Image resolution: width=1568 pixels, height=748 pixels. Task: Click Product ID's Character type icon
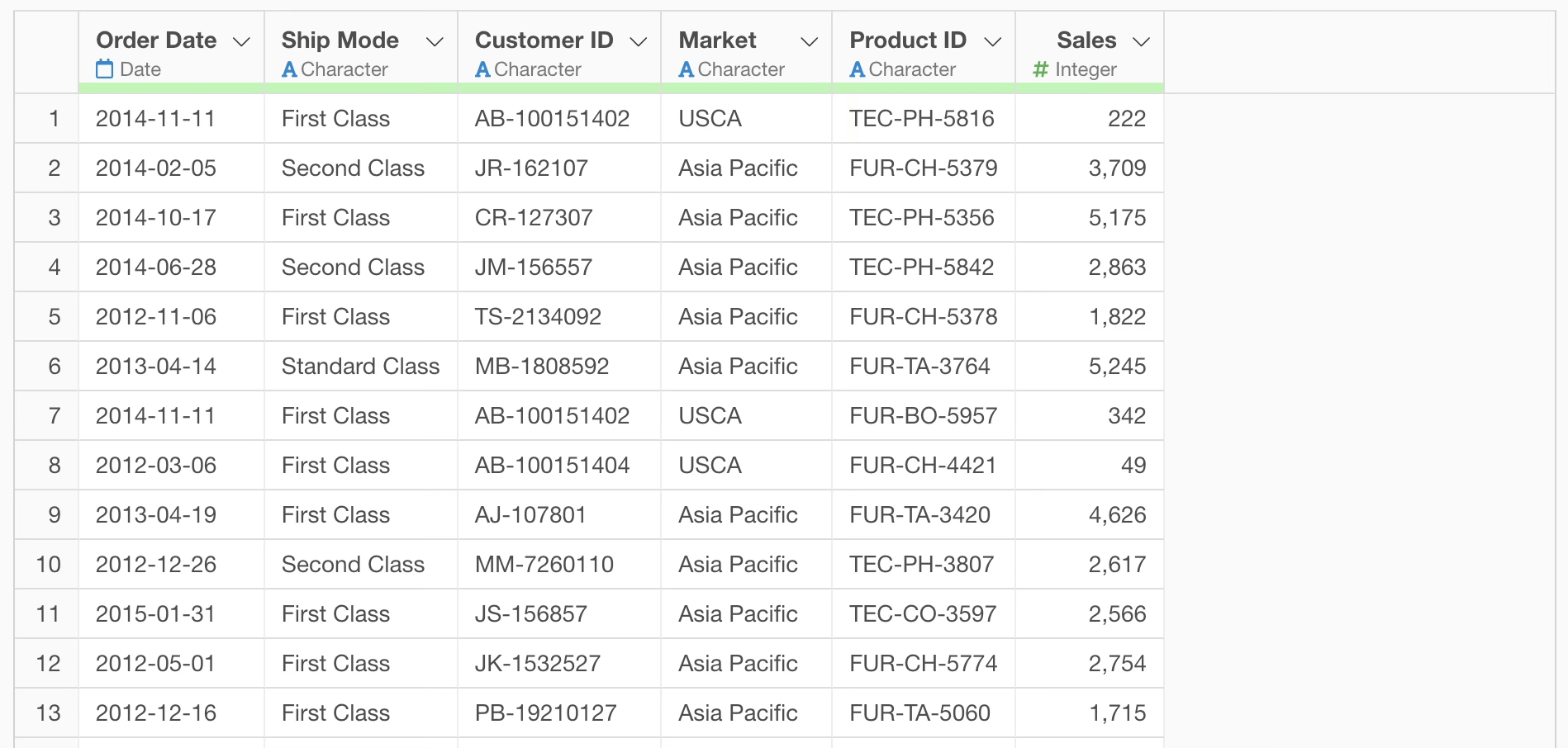(858, 70)
